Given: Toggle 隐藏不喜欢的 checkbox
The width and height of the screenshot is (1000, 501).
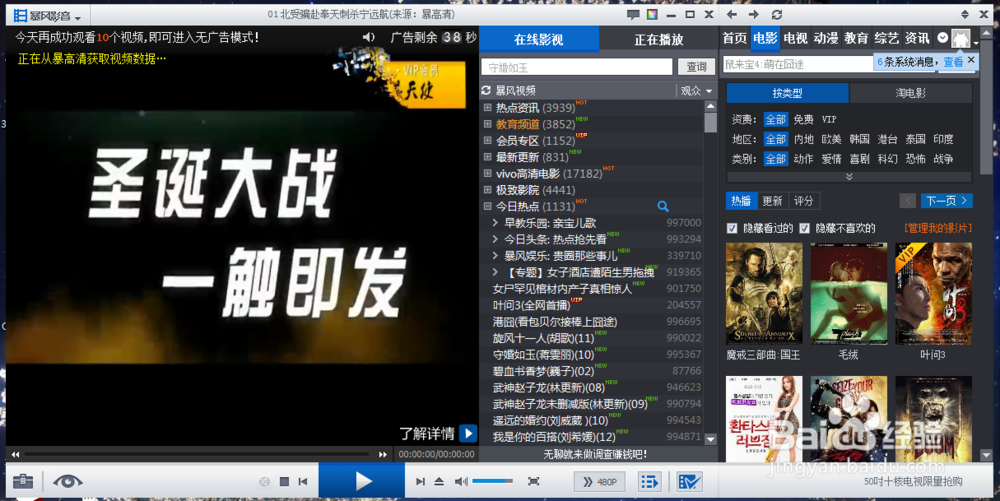Looking at the screenshot, I should 805,228.
